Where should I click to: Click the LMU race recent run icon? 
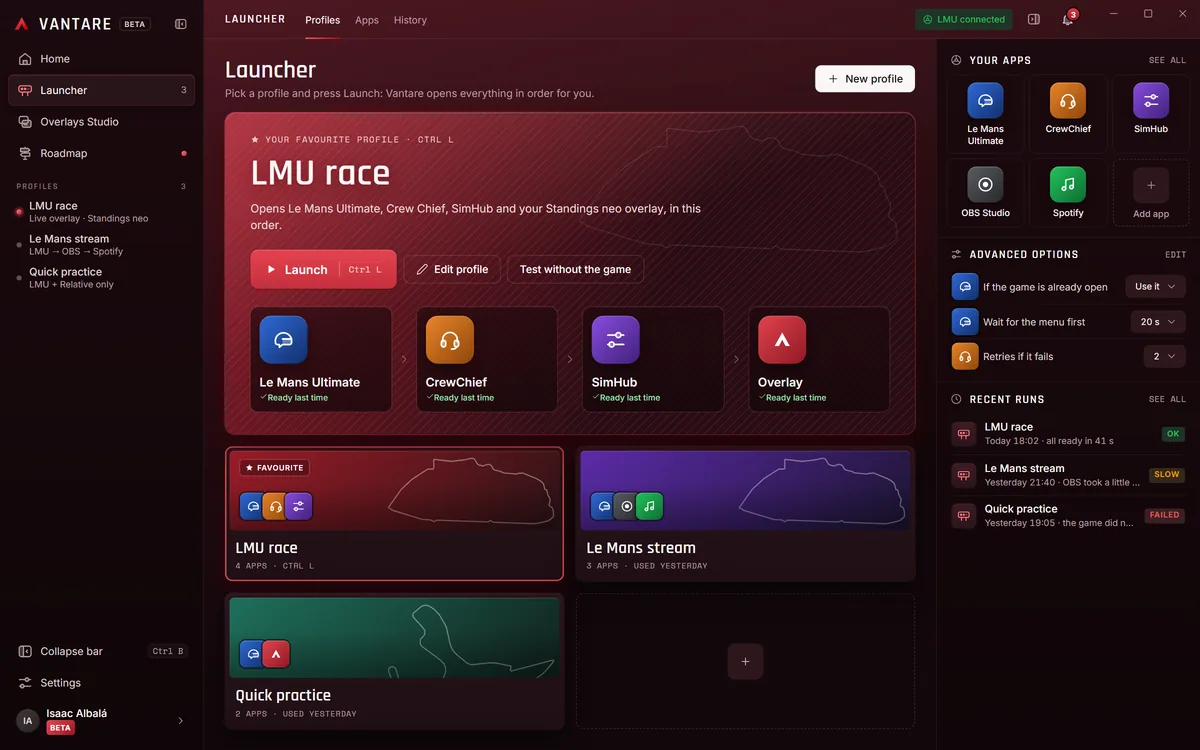(x=963, y=434)
